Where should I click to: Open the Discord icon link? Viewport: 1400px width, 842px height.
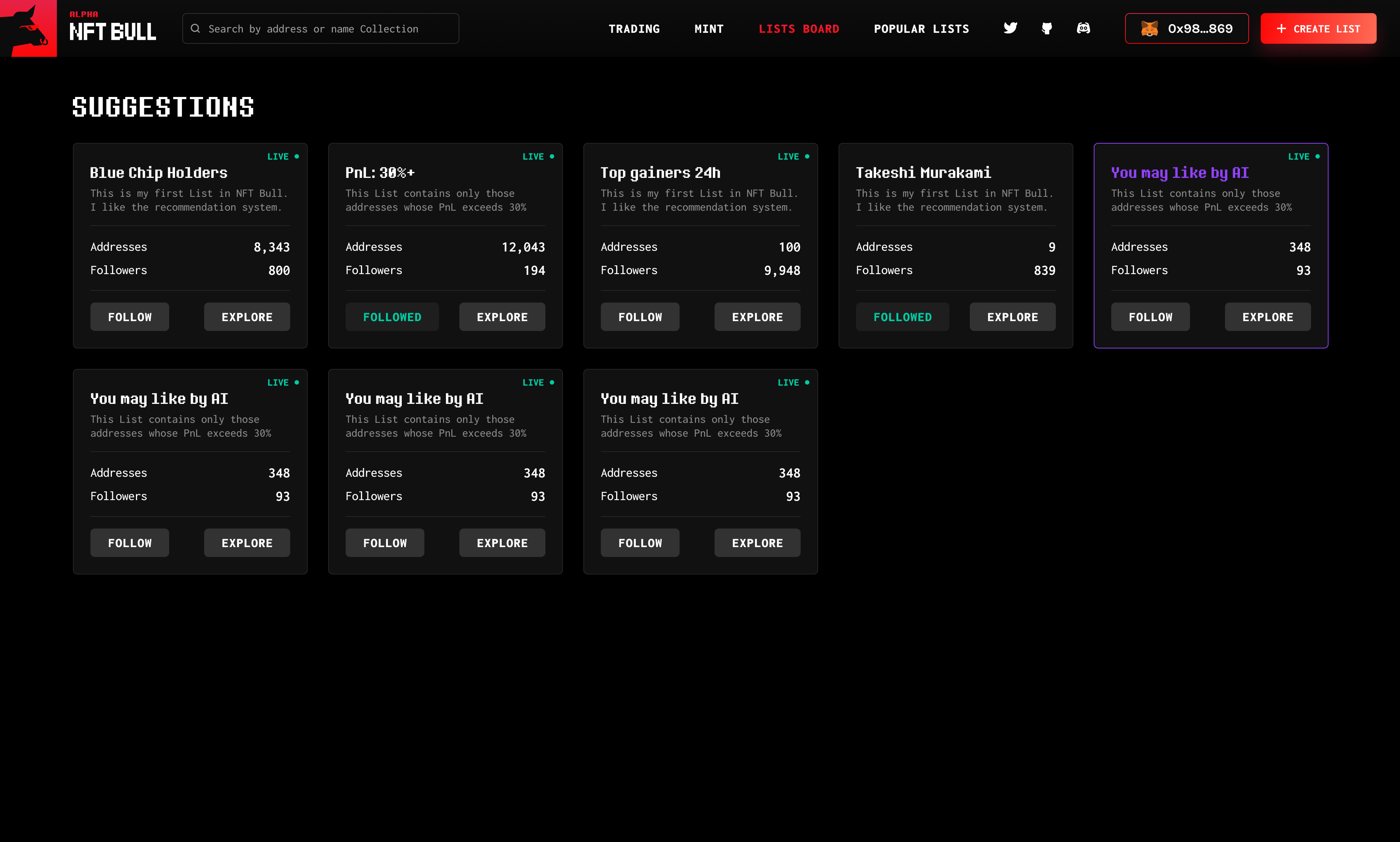(x=1083, y=28)
